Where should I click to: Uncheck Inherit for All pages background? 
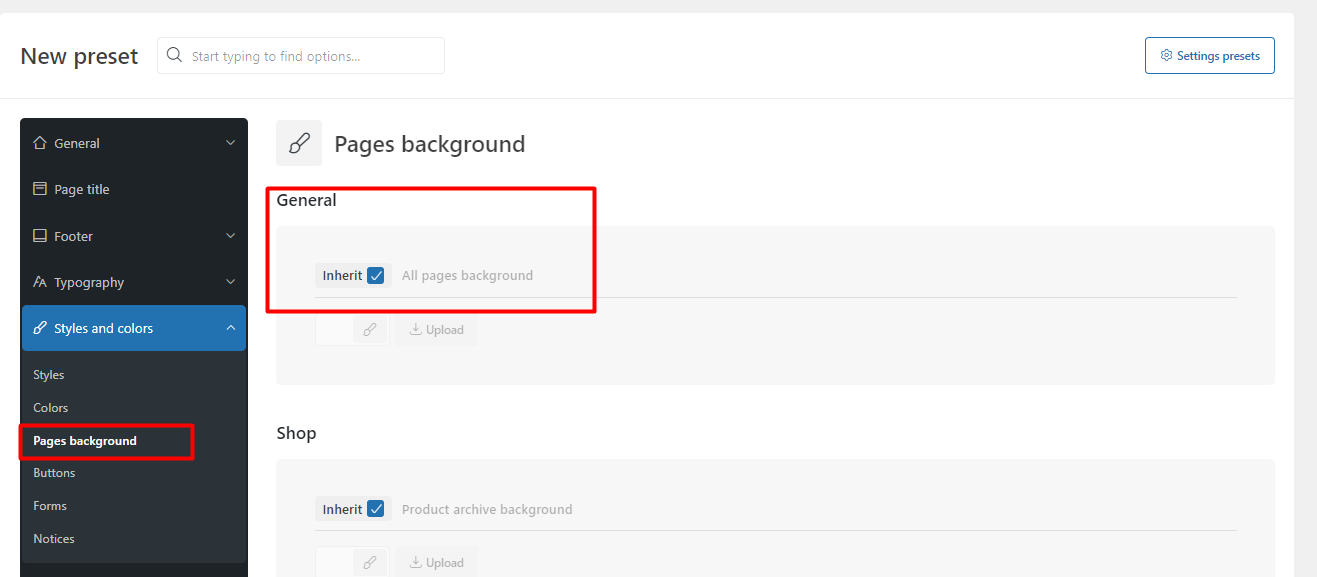[x=376, y=275]
